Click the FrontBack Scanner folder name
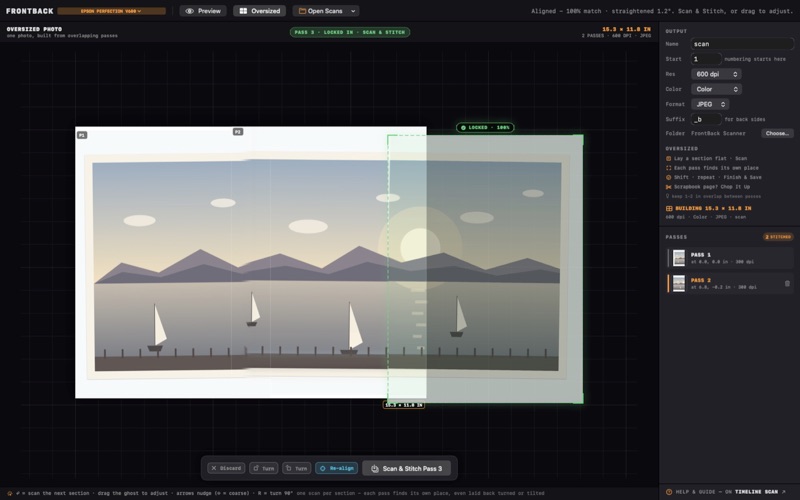800x500 pixels. pyautogui.click(x=718, y=133)
